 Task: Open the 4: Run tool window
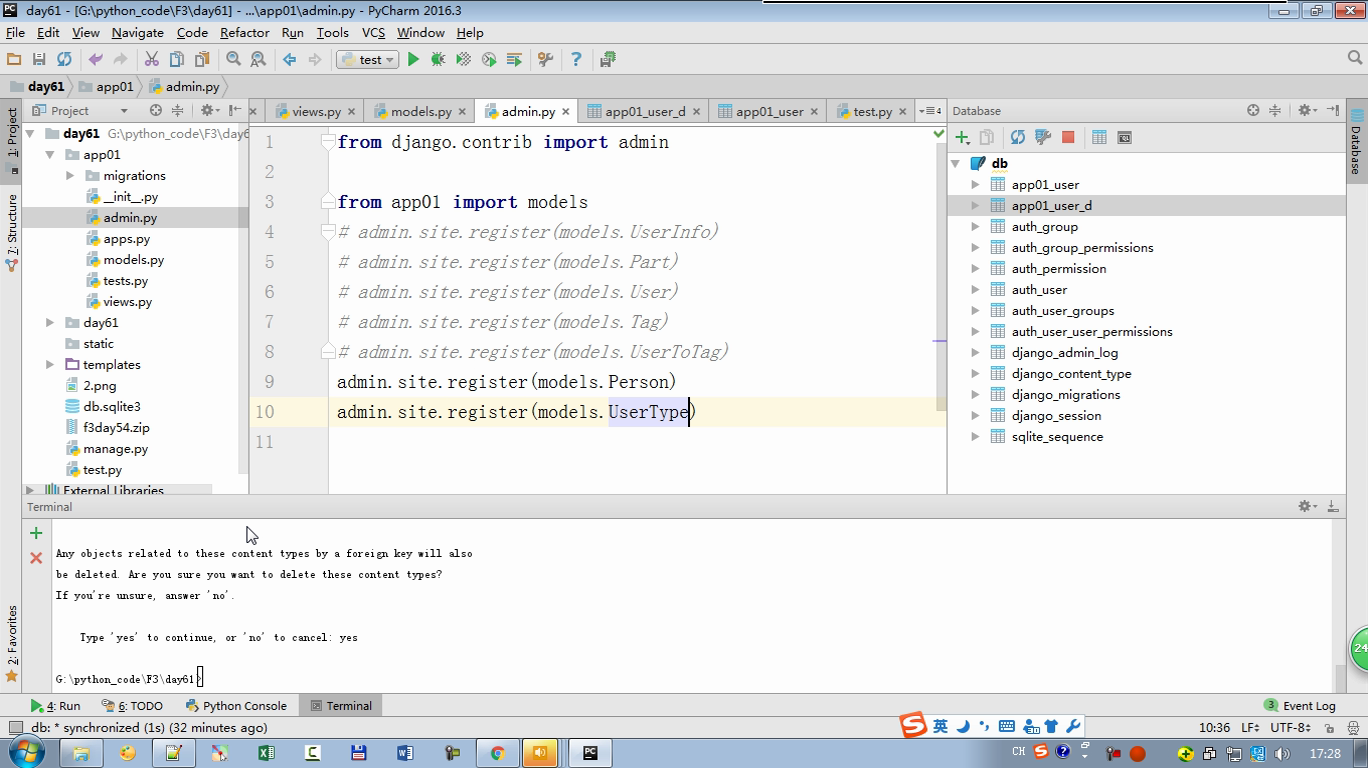click(x=56, y=706)
